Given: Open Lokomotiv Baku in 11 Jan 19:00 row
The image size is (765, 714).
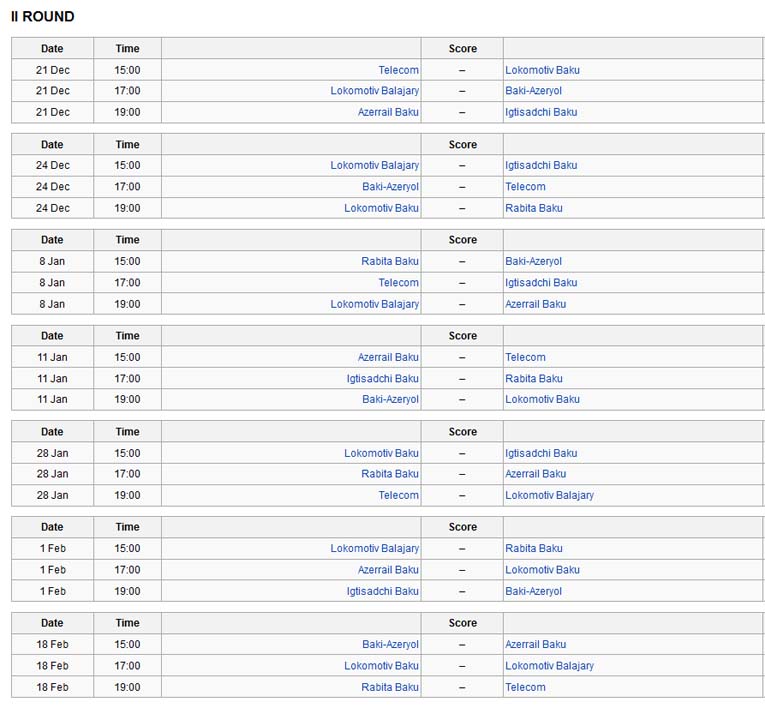Looking at the screenshot, I should point(542,400).
